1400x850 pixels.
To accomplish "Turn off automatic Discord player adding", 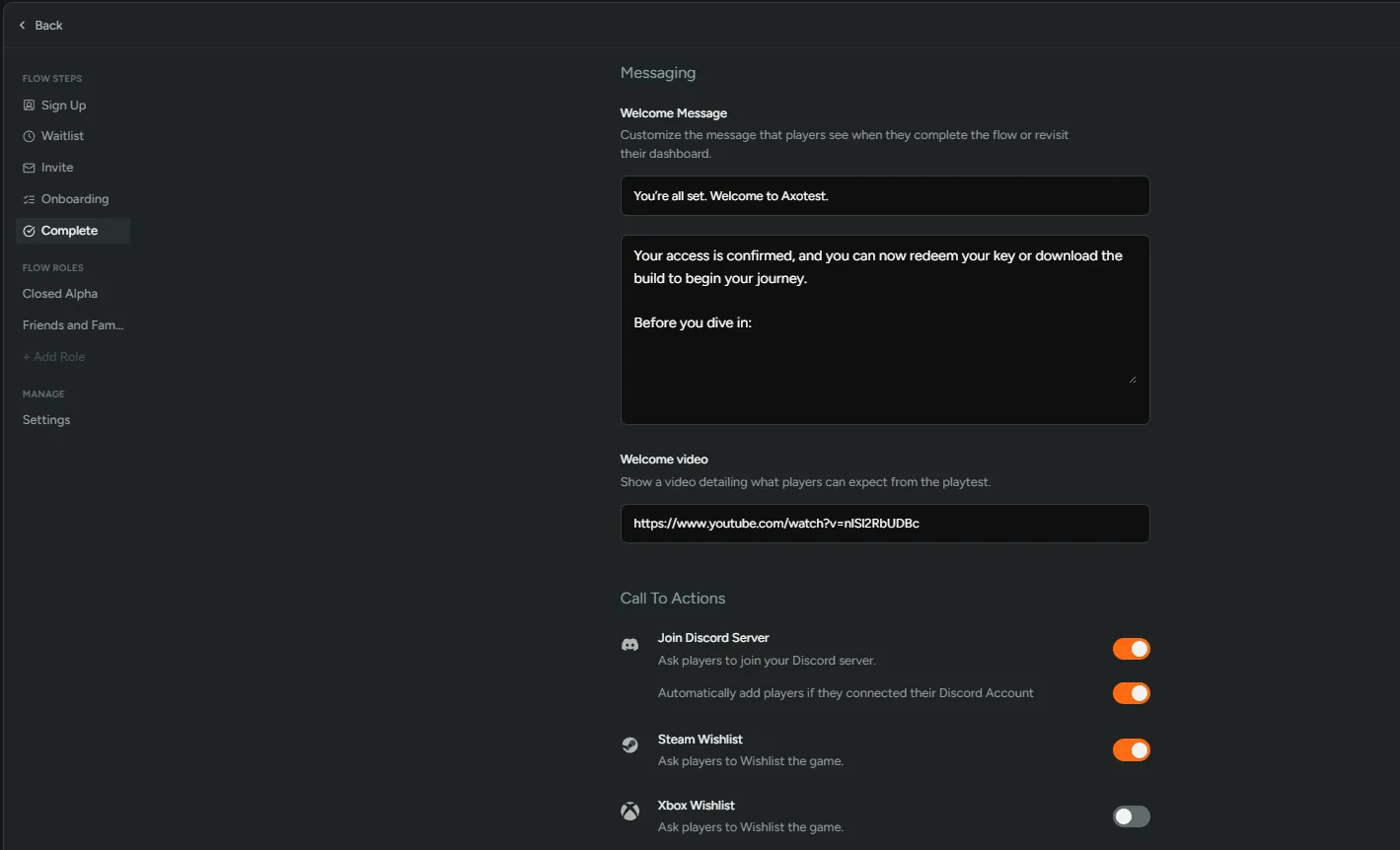I will coord(1131,693).
